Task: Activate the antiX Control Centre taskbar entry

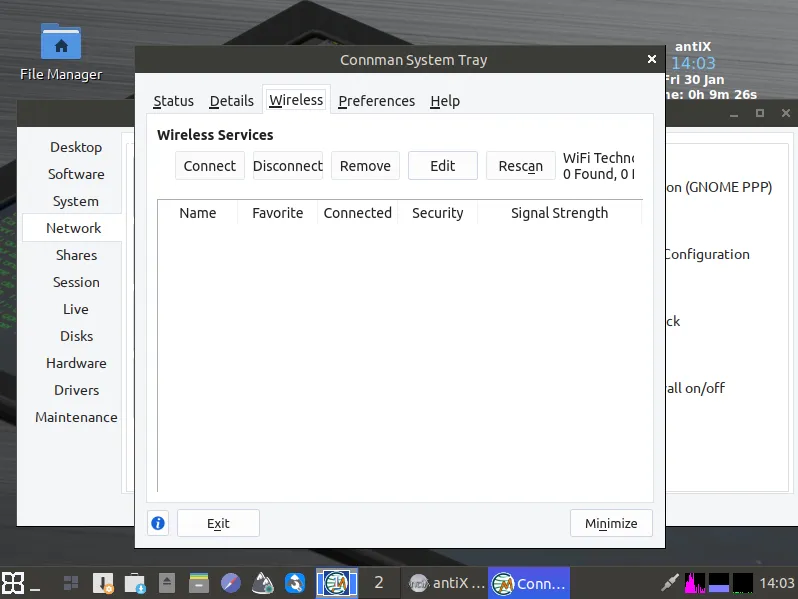Action: tap(447, 583)
